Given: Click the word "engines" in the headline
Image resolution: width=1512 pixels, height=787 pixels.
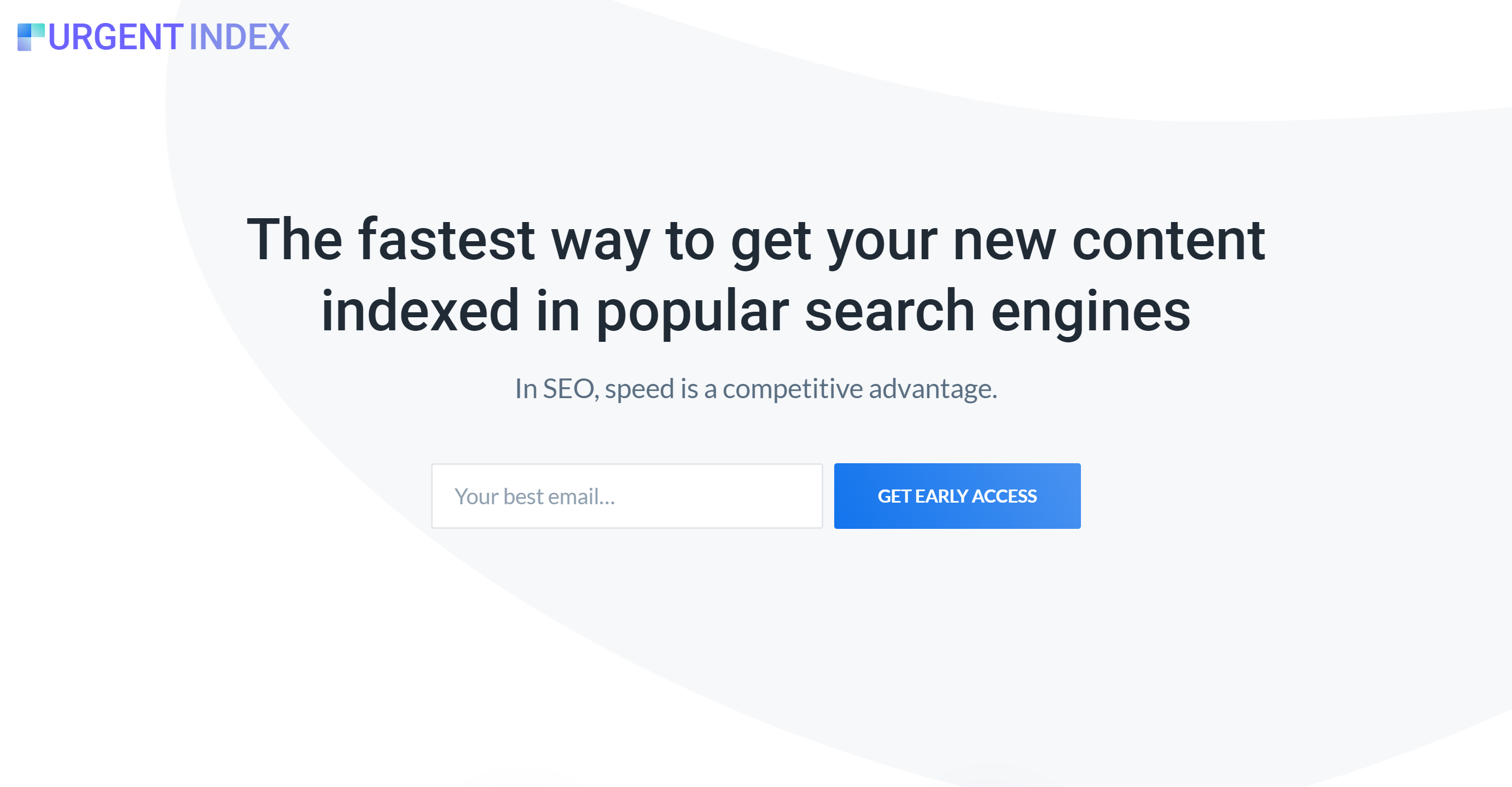Looking at the screenshot, I should [1091, 311].
